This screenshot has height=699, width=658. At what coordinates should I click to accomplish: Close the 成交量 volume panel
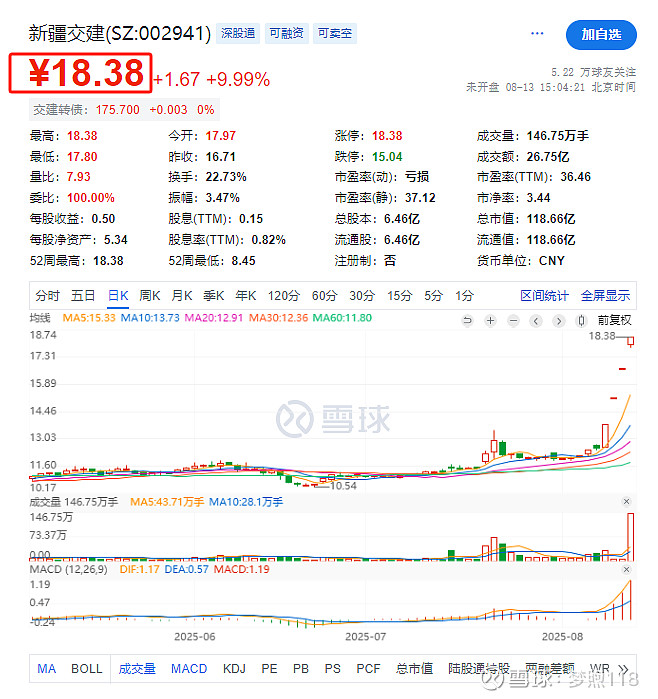(626, 502)
